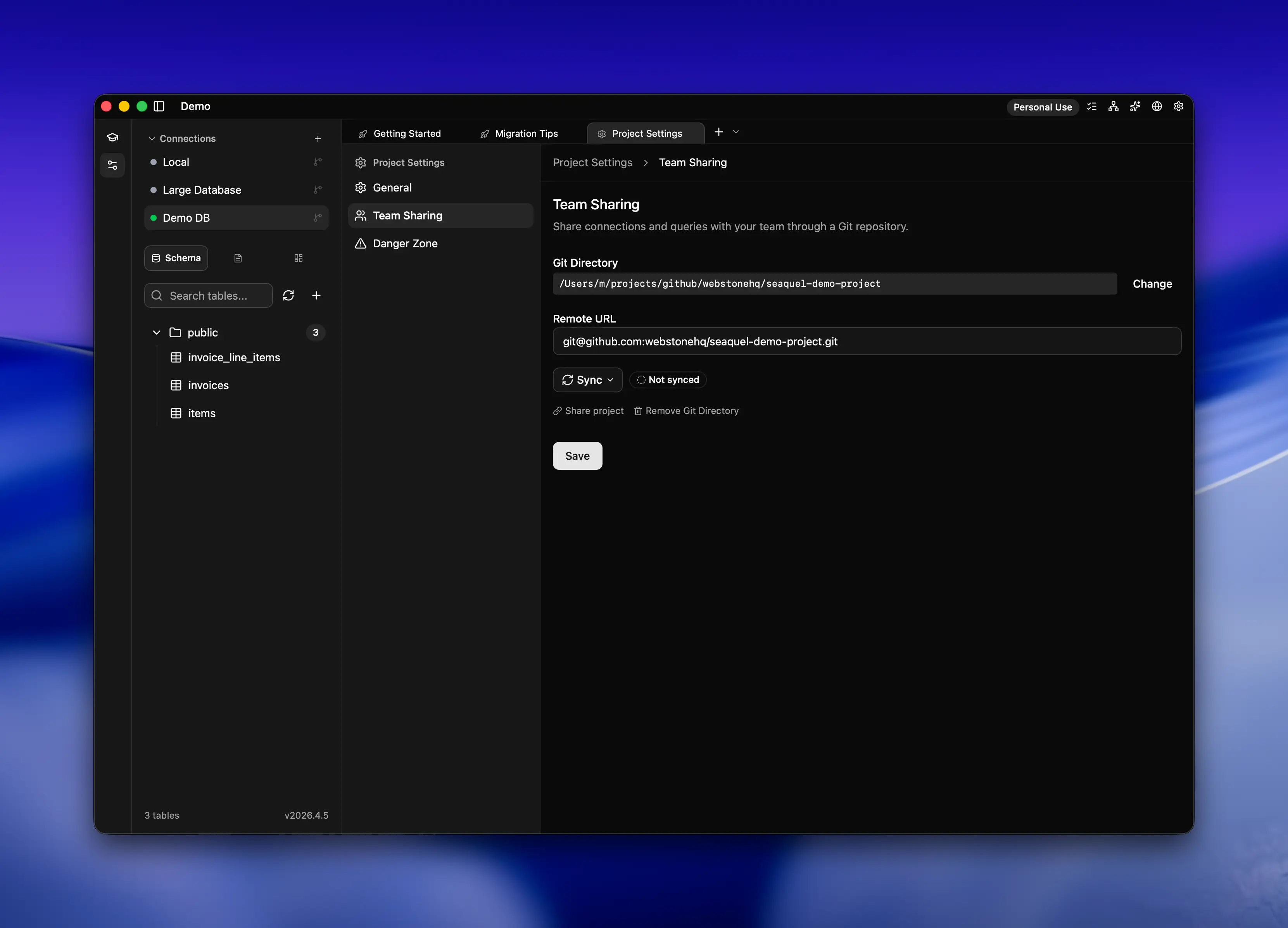Open the graduation cap learn icon
The width and height of the screenshot is (1288, 928).
(112, 138)
